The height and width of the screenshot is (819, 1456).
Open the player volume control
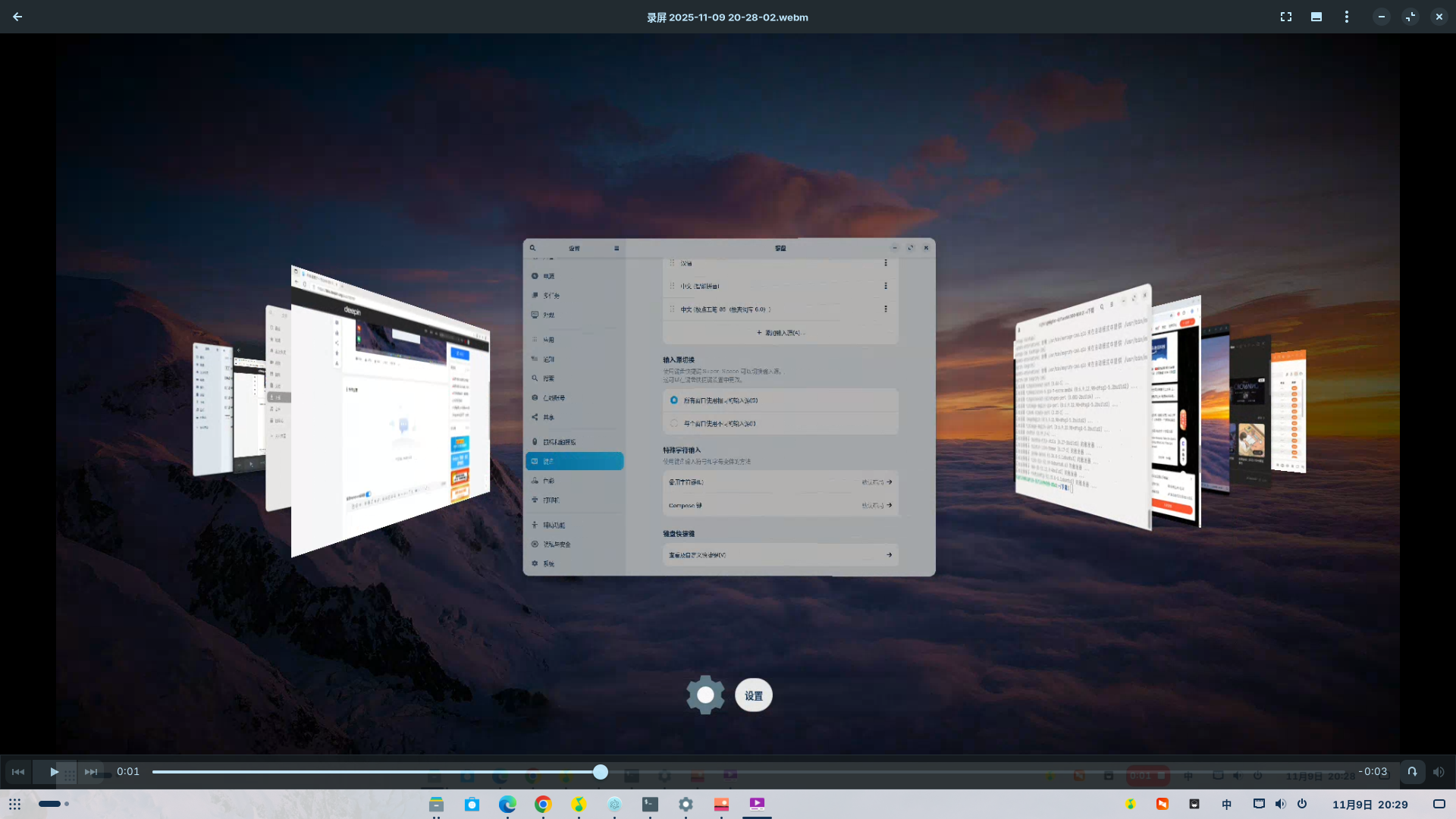pyautogui.click(x=1439, y=772)
